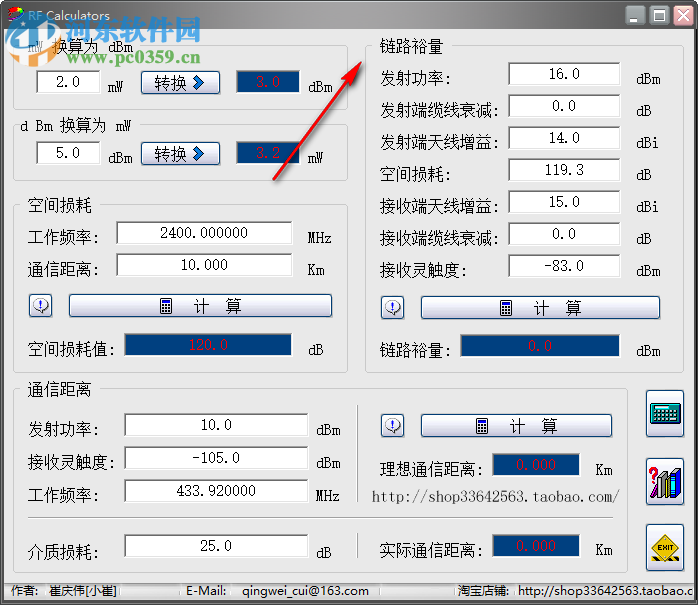Viewport: 698px width, 605px height.
Task: Edit distance 发射功率 field showing 10.0
Action: point(216,425)
